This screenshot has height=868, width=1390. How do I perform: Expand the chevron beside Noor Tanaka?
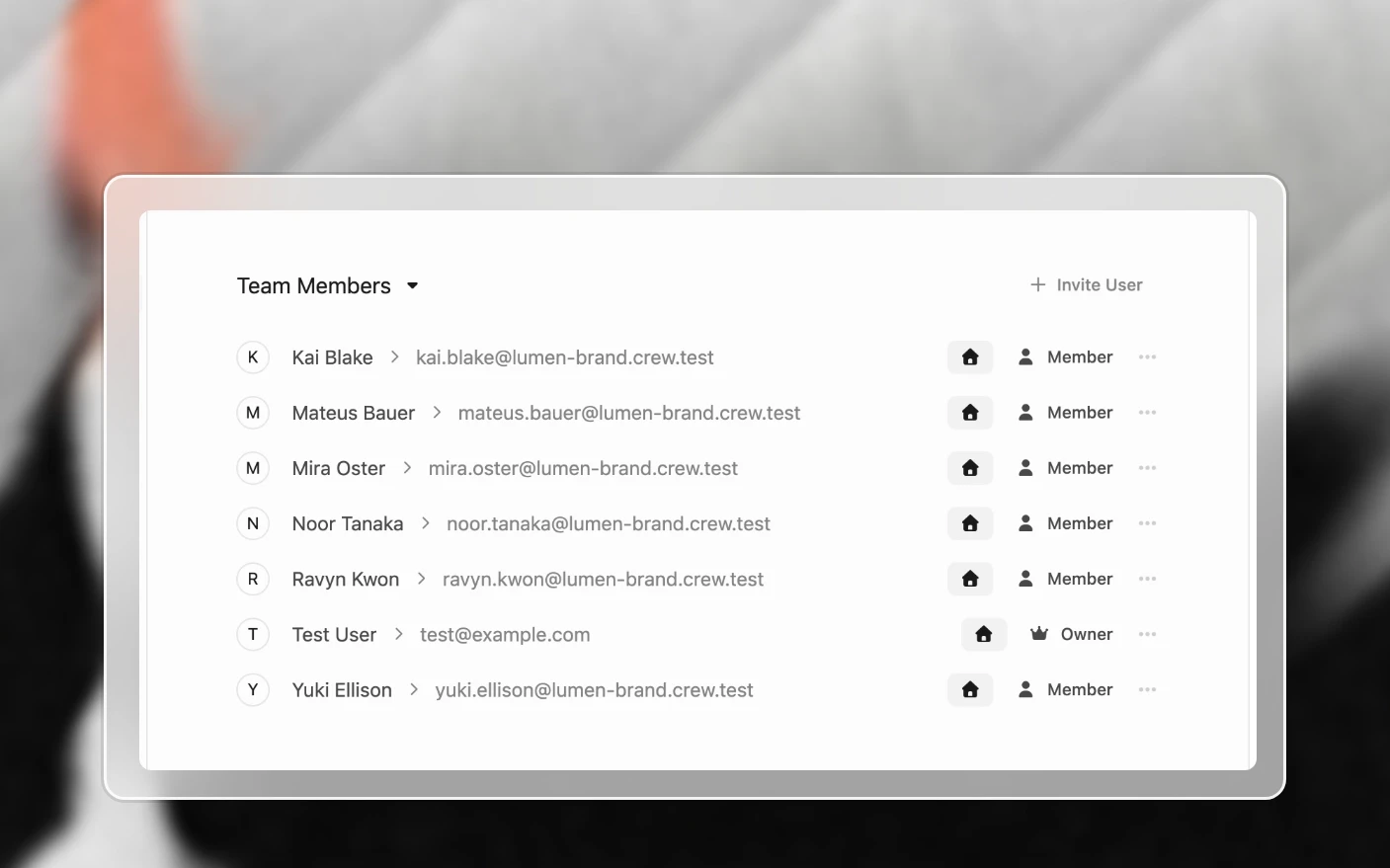426,523
